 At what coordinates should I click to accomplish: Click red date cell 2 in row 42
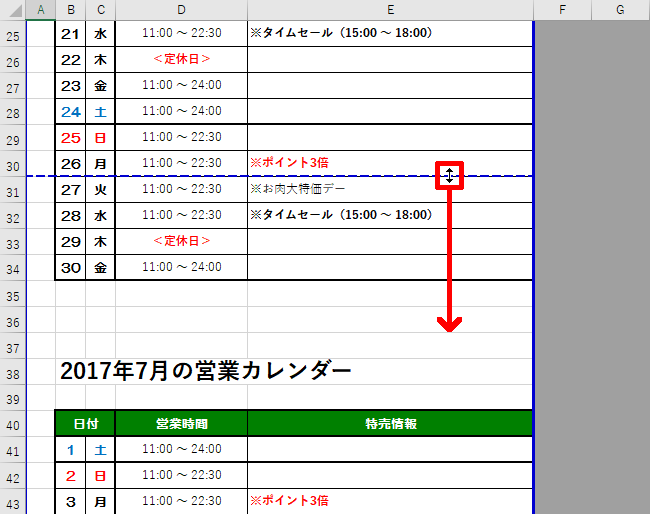click(70, 475)
